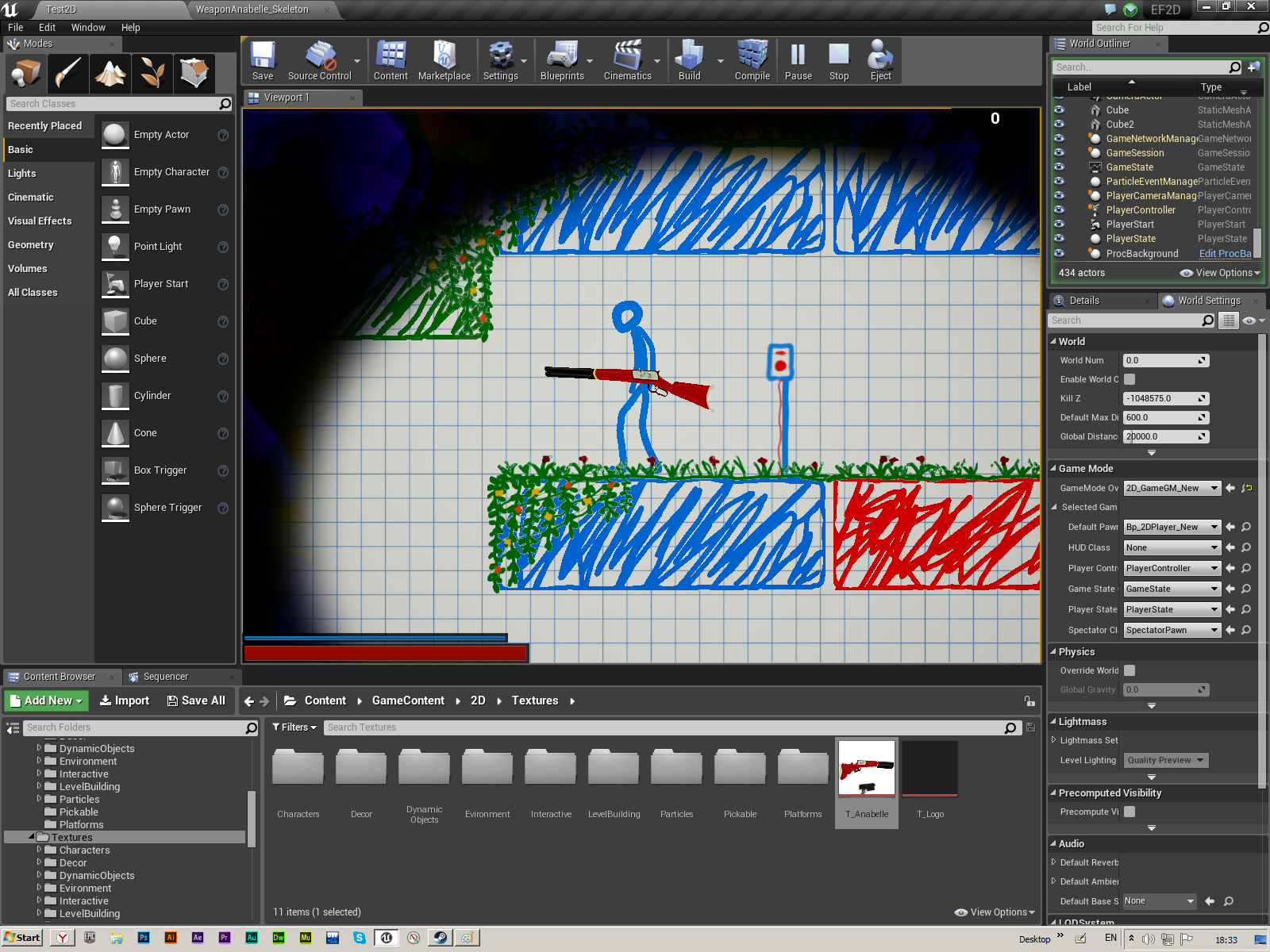1270x952 pixels.
Task: Enable Override World Gravity checkbox
Action: (1130, 670)
